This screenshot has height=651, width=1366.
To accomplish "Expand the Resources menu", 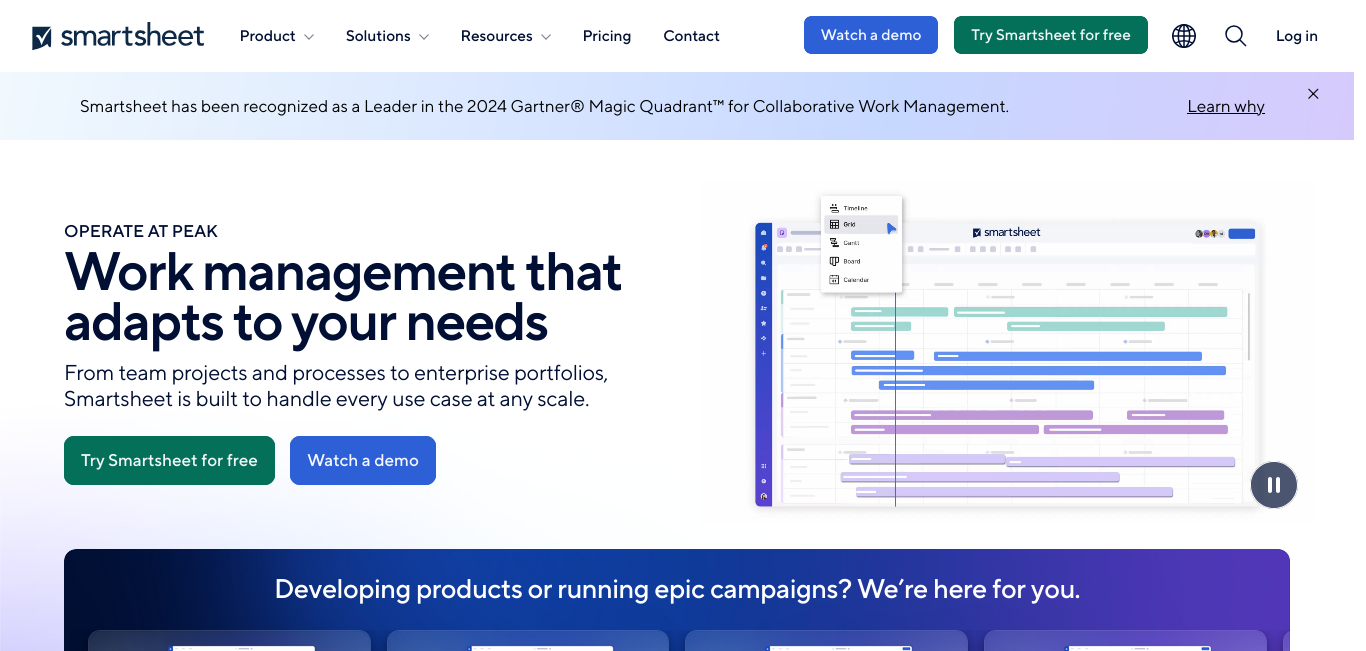I will coord(506,36).
